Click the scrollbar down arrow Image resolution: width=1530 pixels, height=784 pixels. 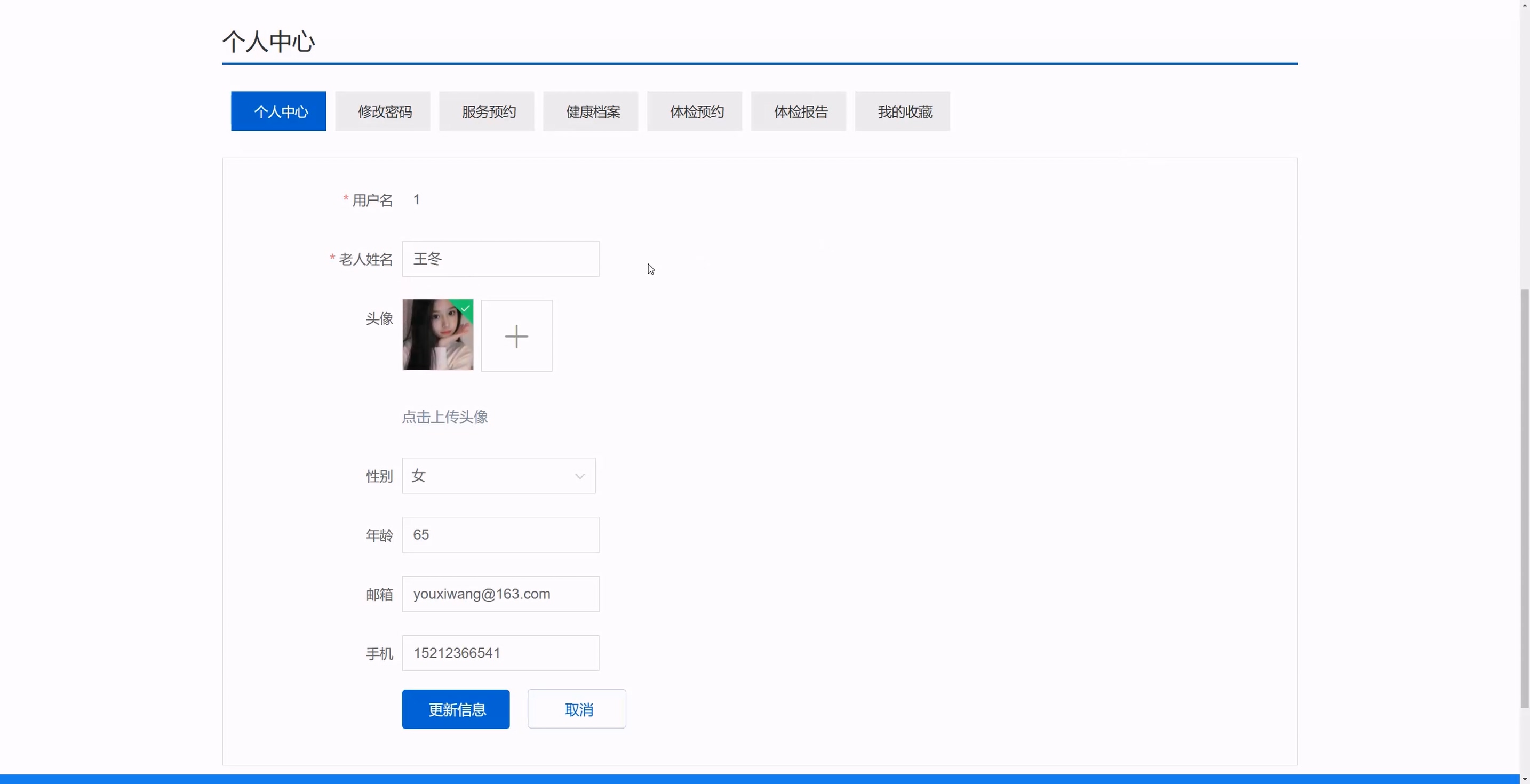(x=1525, y=779)
